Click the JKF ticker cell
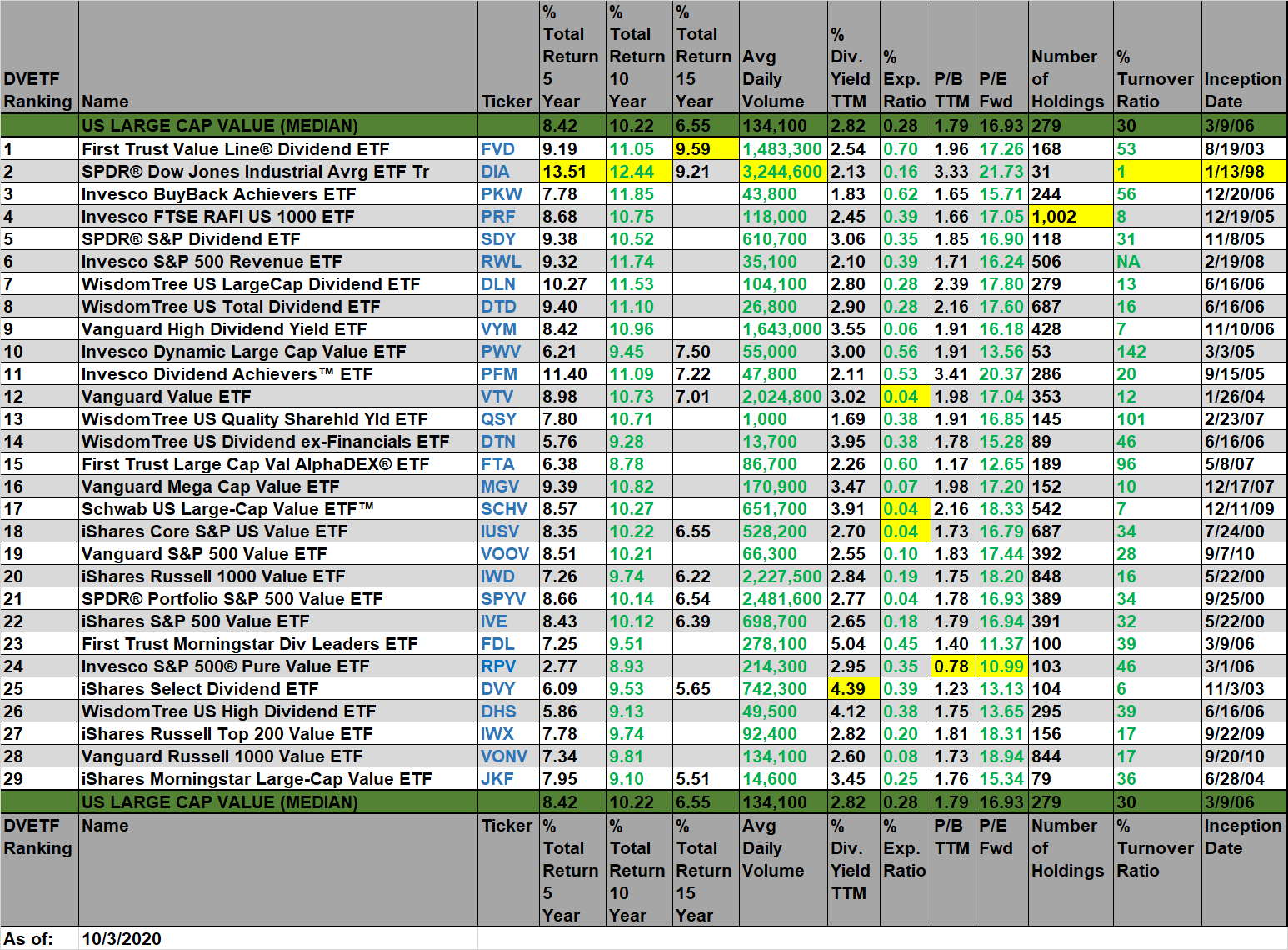 508,779
